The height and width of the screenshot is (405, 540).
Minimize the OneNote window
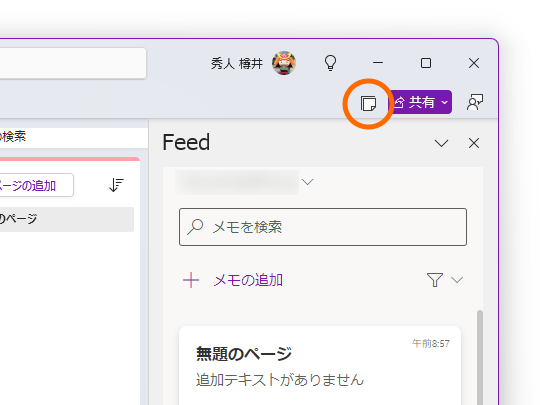pos(378,63)
